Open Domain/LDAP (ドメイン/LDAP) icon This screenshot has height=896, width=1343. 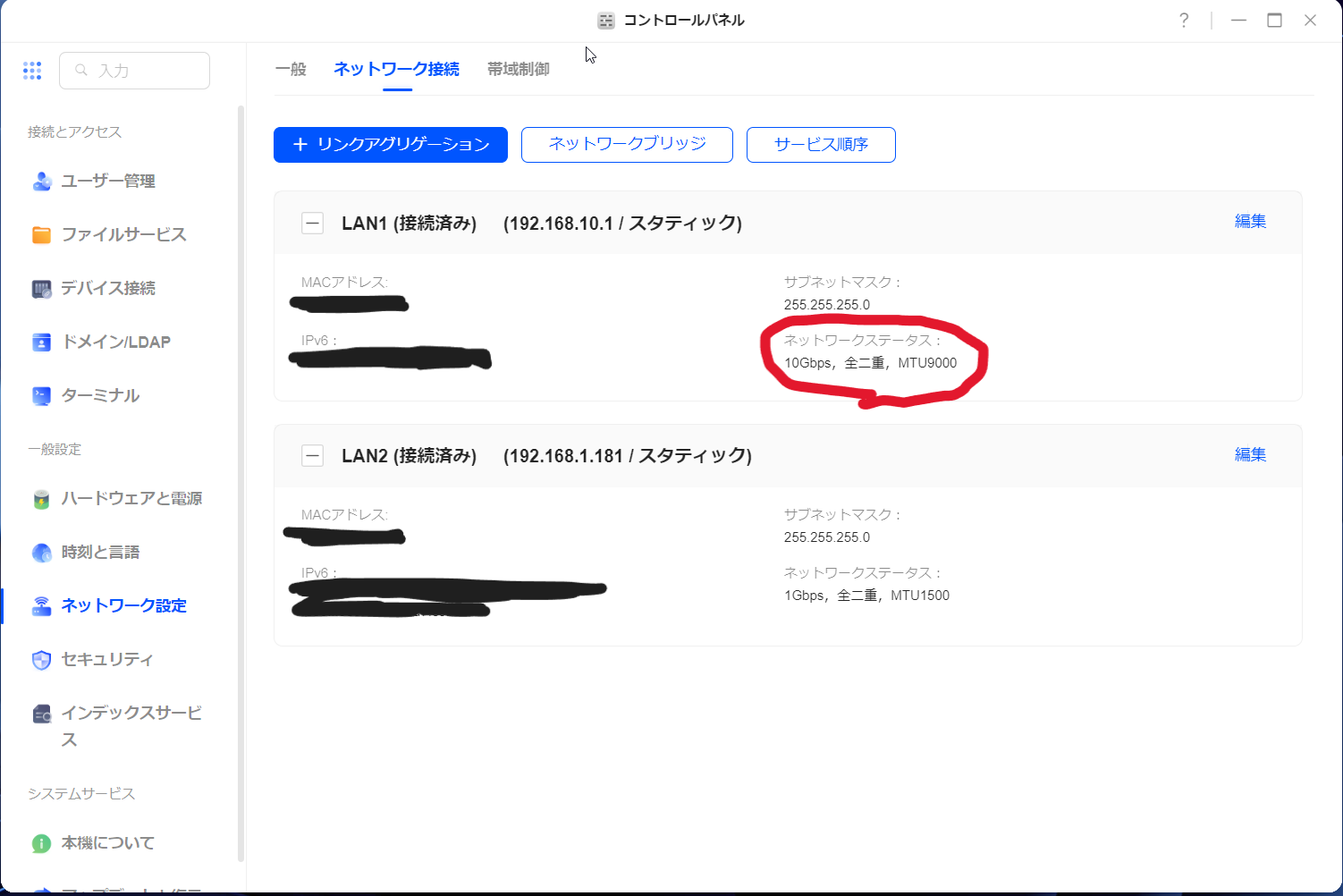42,342
